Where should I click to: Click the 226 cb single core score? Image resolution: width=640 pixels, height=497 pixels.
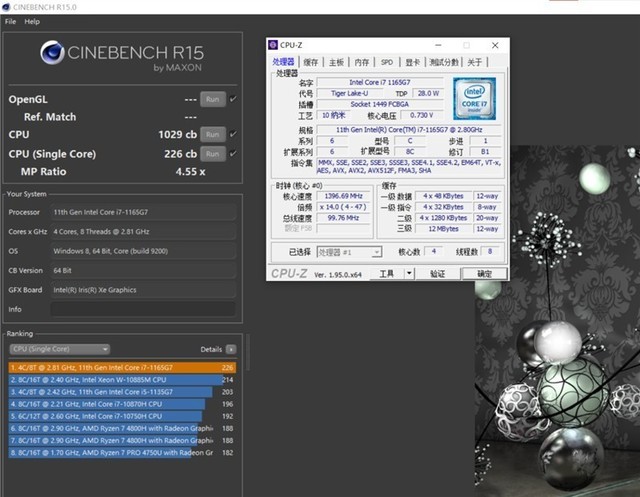click(180, 154)
